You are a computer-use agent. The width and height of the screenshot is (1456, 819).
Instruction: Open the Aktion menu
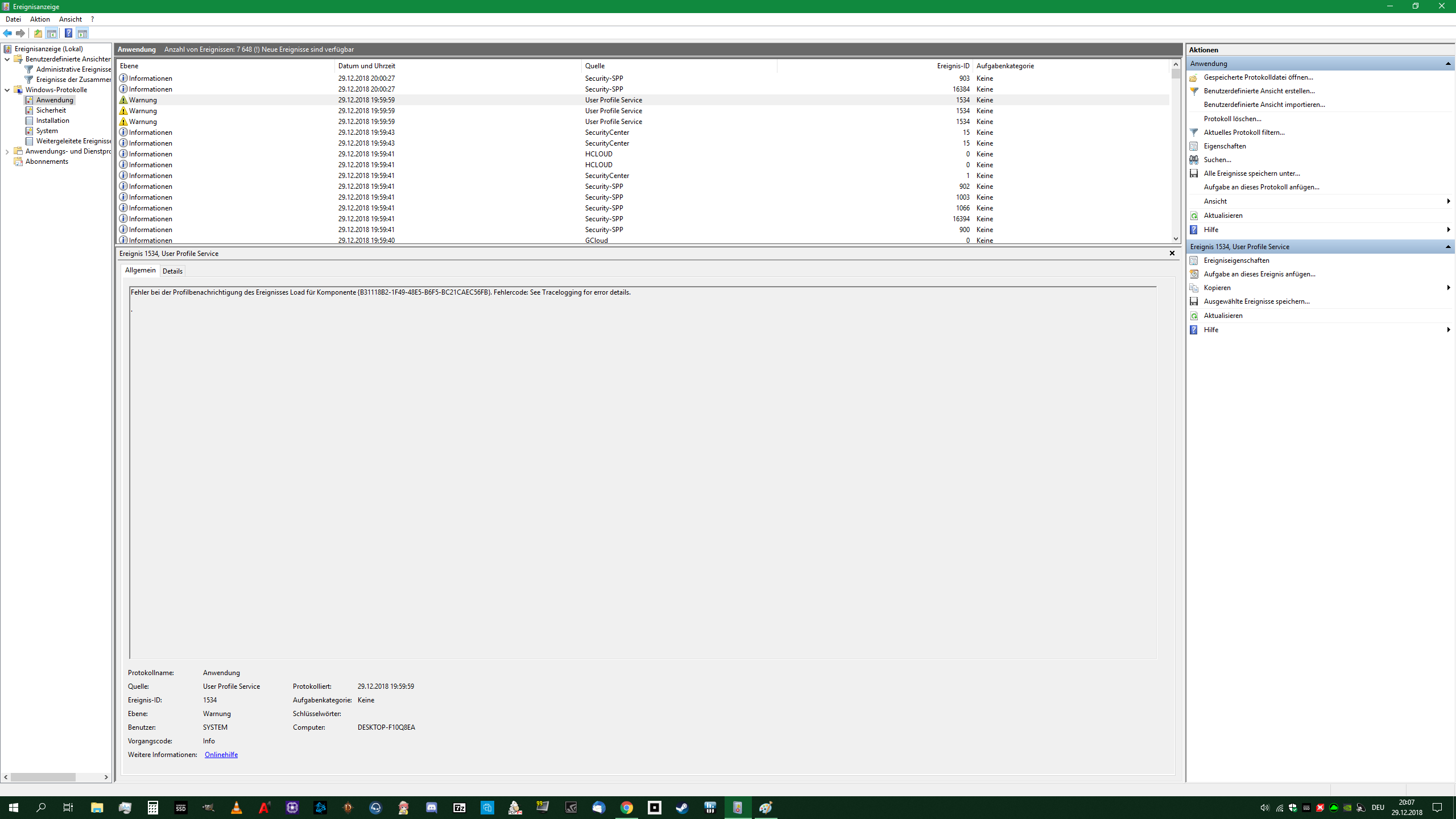pos(40,19)
